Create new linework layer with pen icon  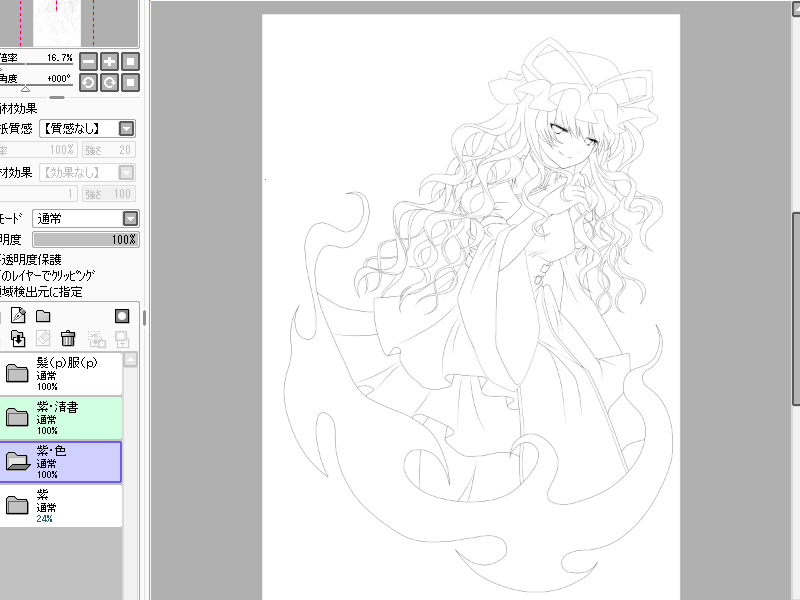click(18, 316)
